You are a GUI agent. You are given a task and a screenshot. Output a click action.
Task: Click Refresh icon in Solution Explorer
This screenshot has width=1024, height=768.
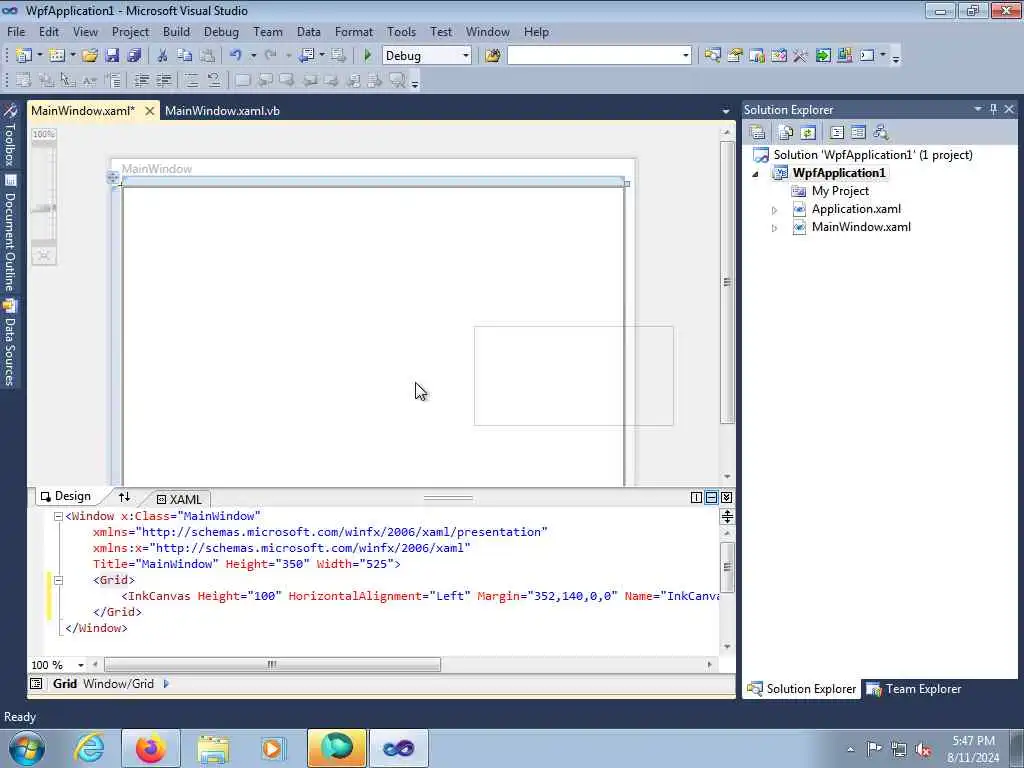click(x=808, y=133)
